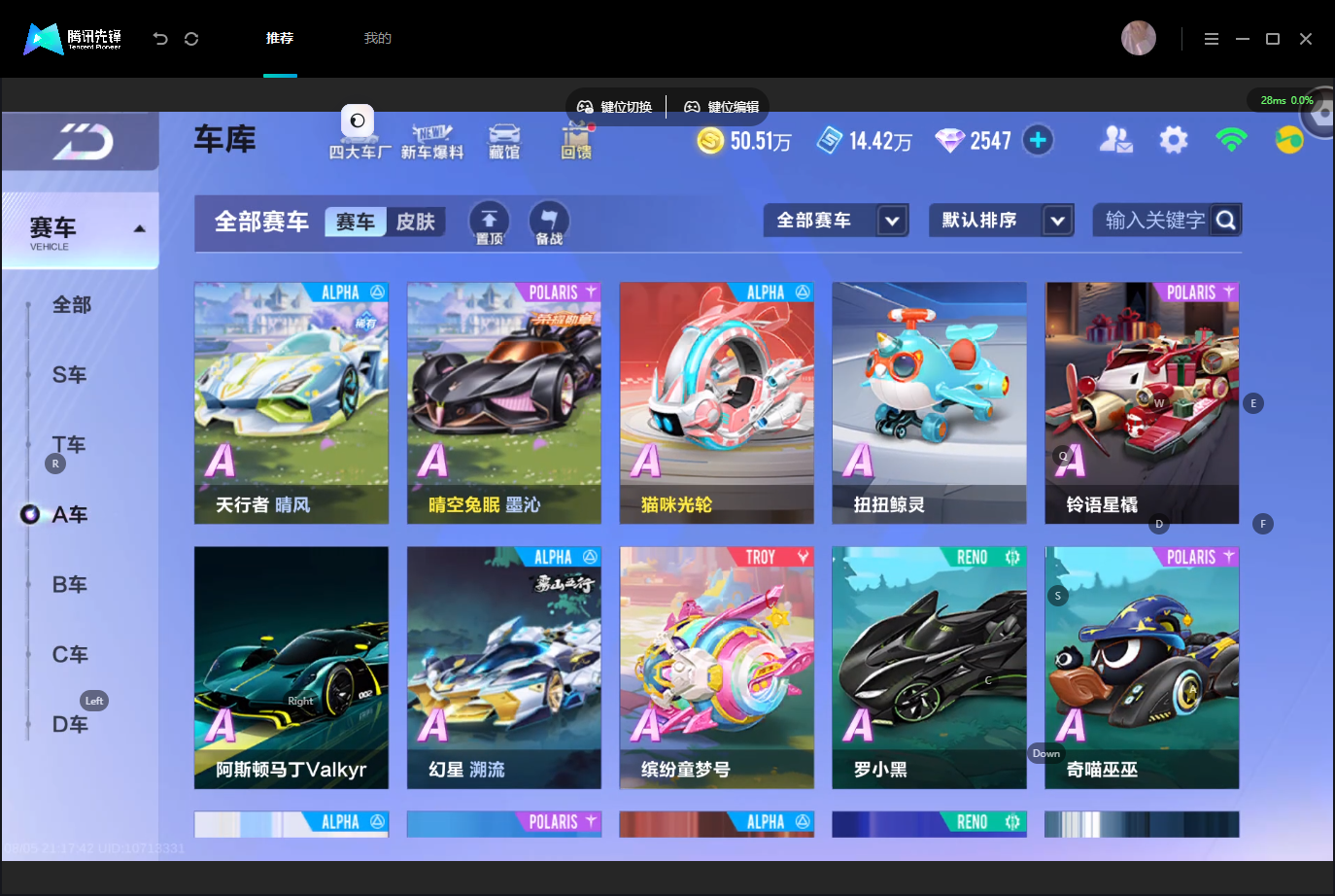
Task: Open the friends icon
Action: [1115, 140]
